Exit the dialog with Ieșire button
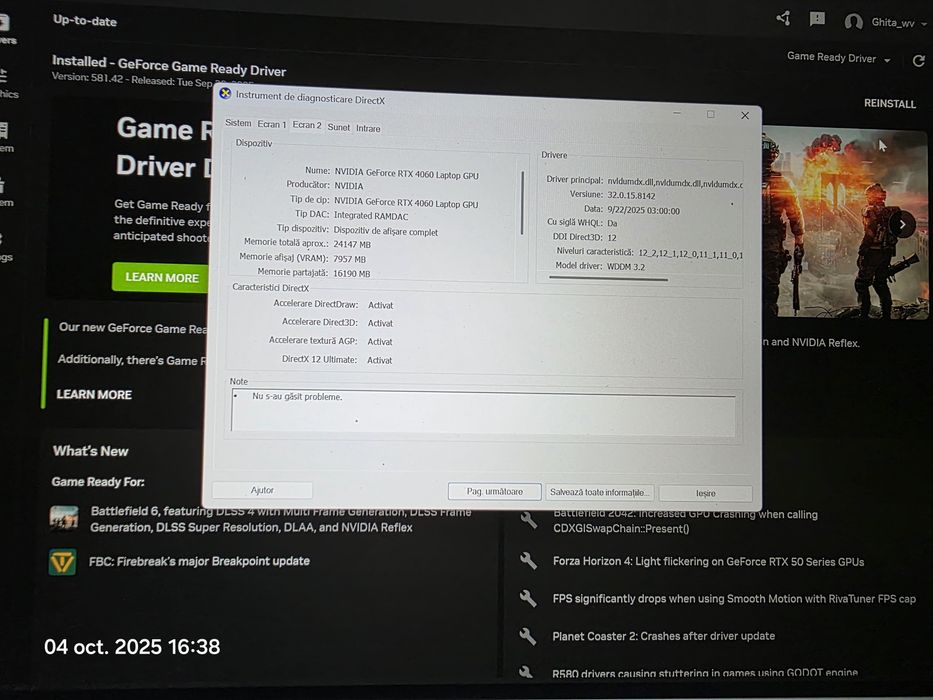 coord(706,493)
